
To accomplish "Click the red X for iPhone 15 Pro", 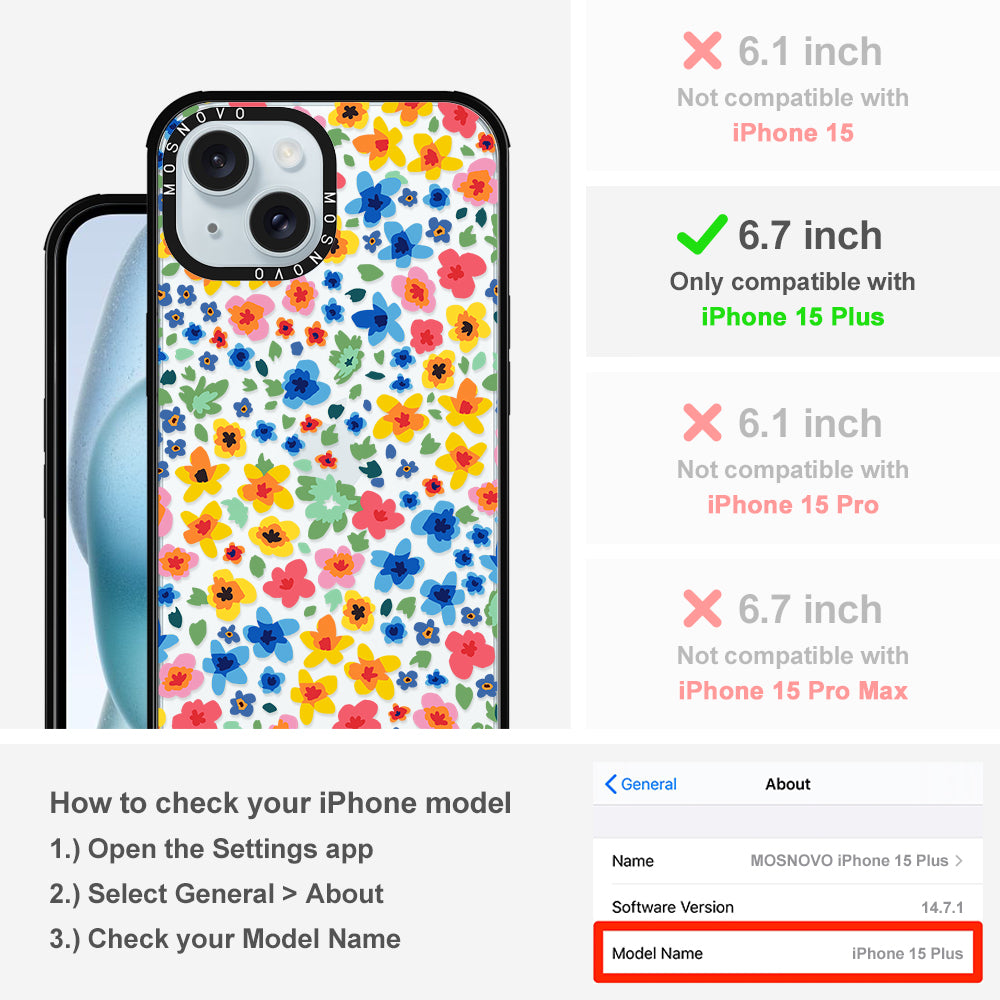I will pos(702,422).
